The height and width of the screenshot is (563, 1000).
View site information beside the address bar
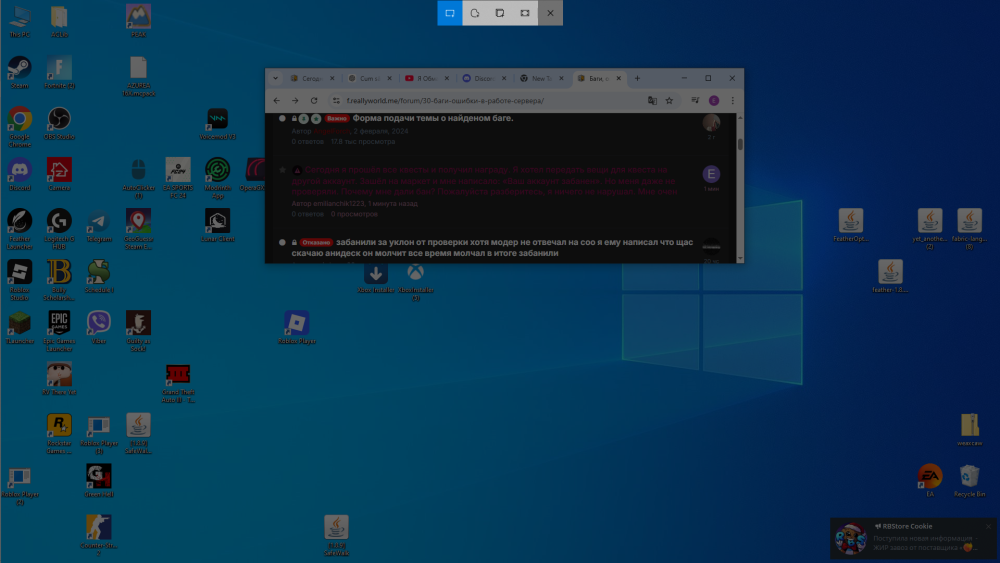336,101
